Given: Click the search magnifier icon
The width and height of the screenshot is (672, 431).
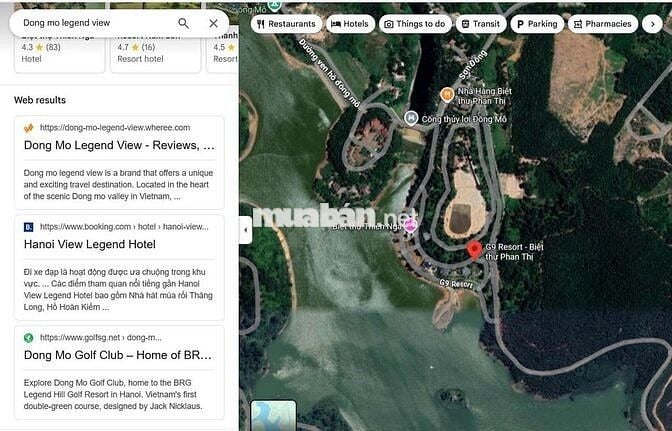Looking at the screenshot, I should tap(183, 23).
